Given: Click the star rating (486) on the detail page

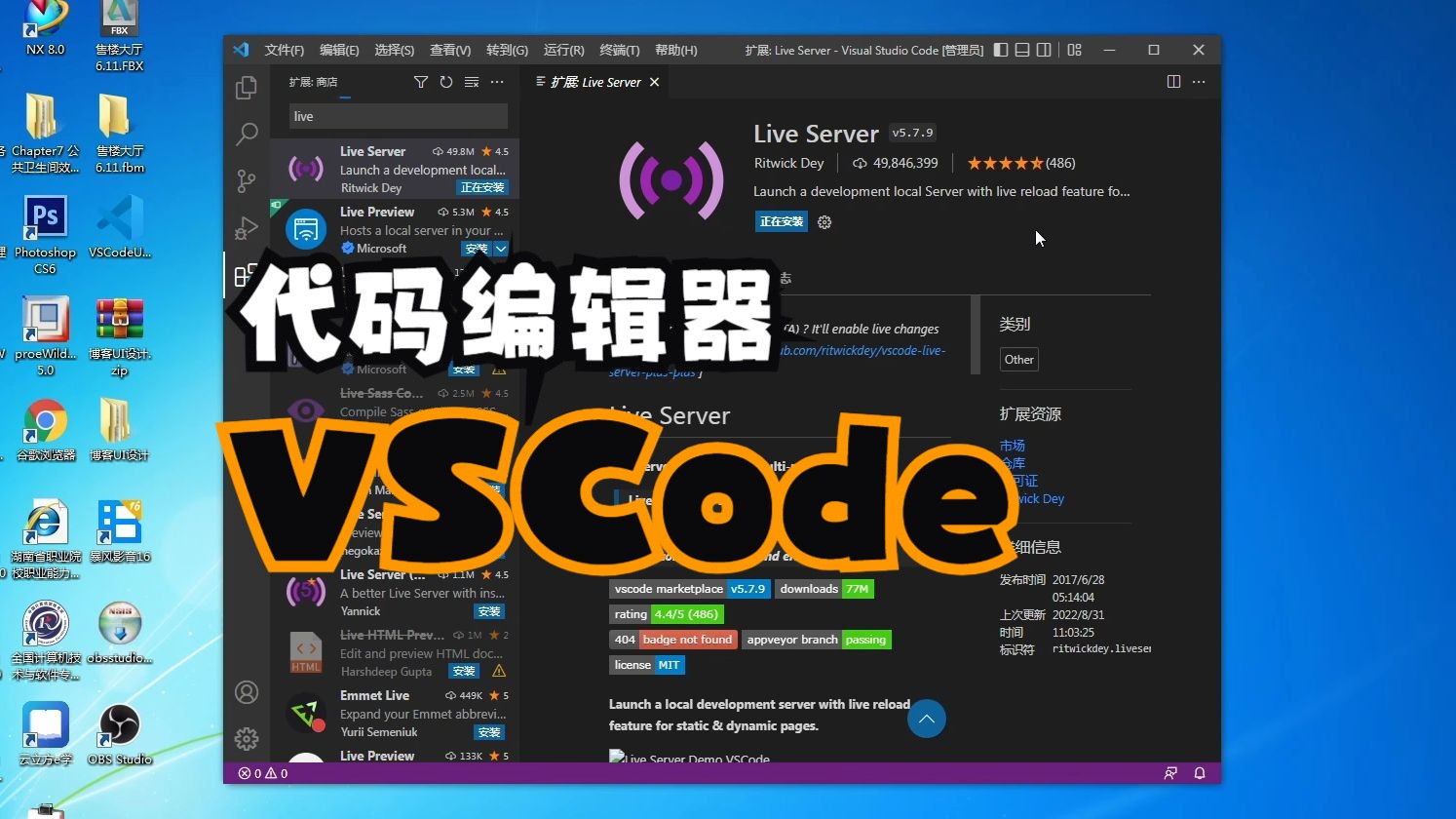Looking at the screenshot, I should pyautogui.click(x=1021, y=163).
